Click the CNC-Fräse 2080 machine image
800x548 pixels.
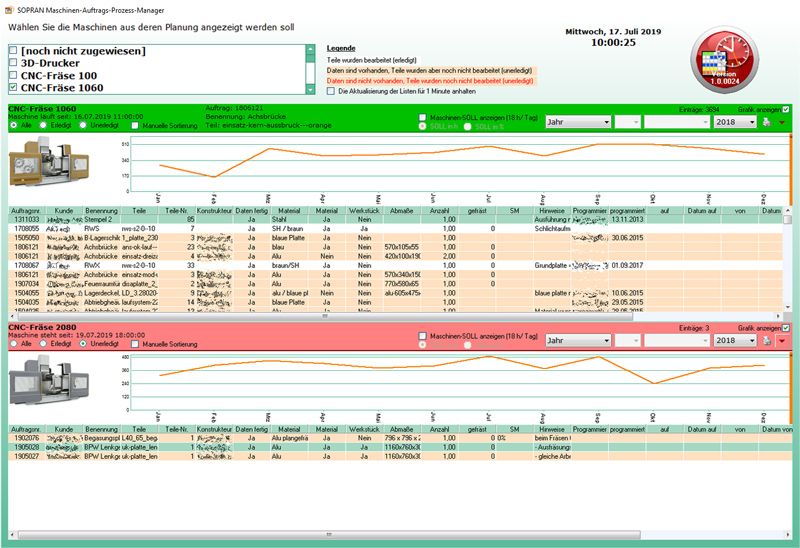click(49, 380)
